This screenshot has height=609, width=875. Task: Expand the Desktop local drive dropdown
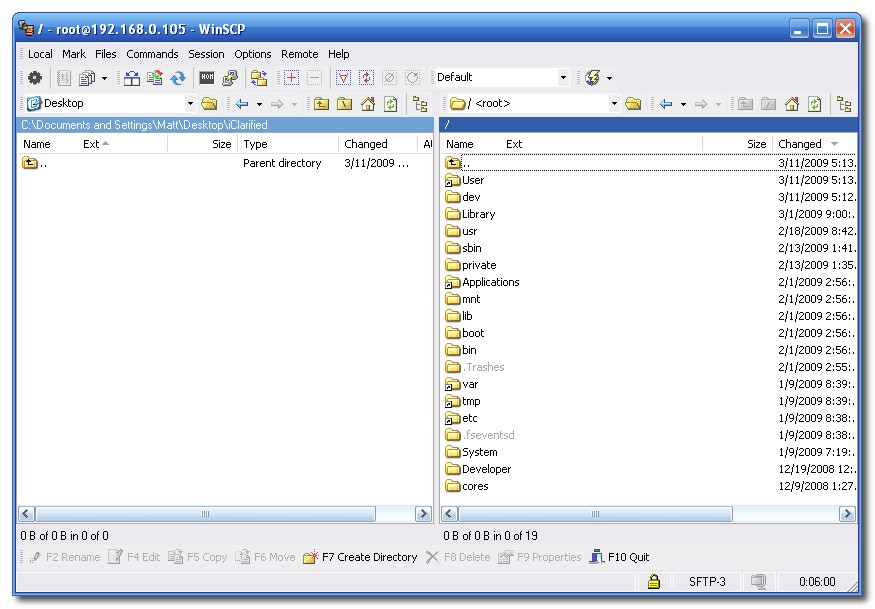point(190,104)
